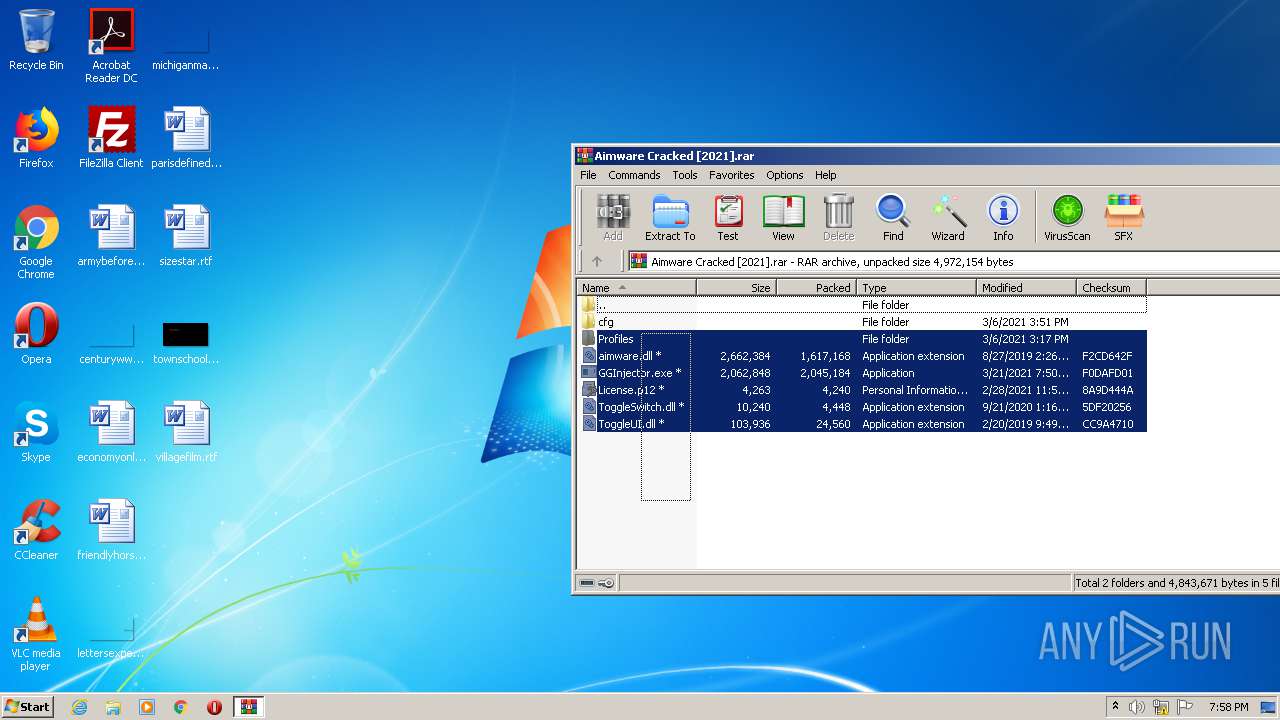Screen dimensions: 1280x720
Task: Sort the list by Modified column
Action: pyautogui.click(x=1026, y=288)
